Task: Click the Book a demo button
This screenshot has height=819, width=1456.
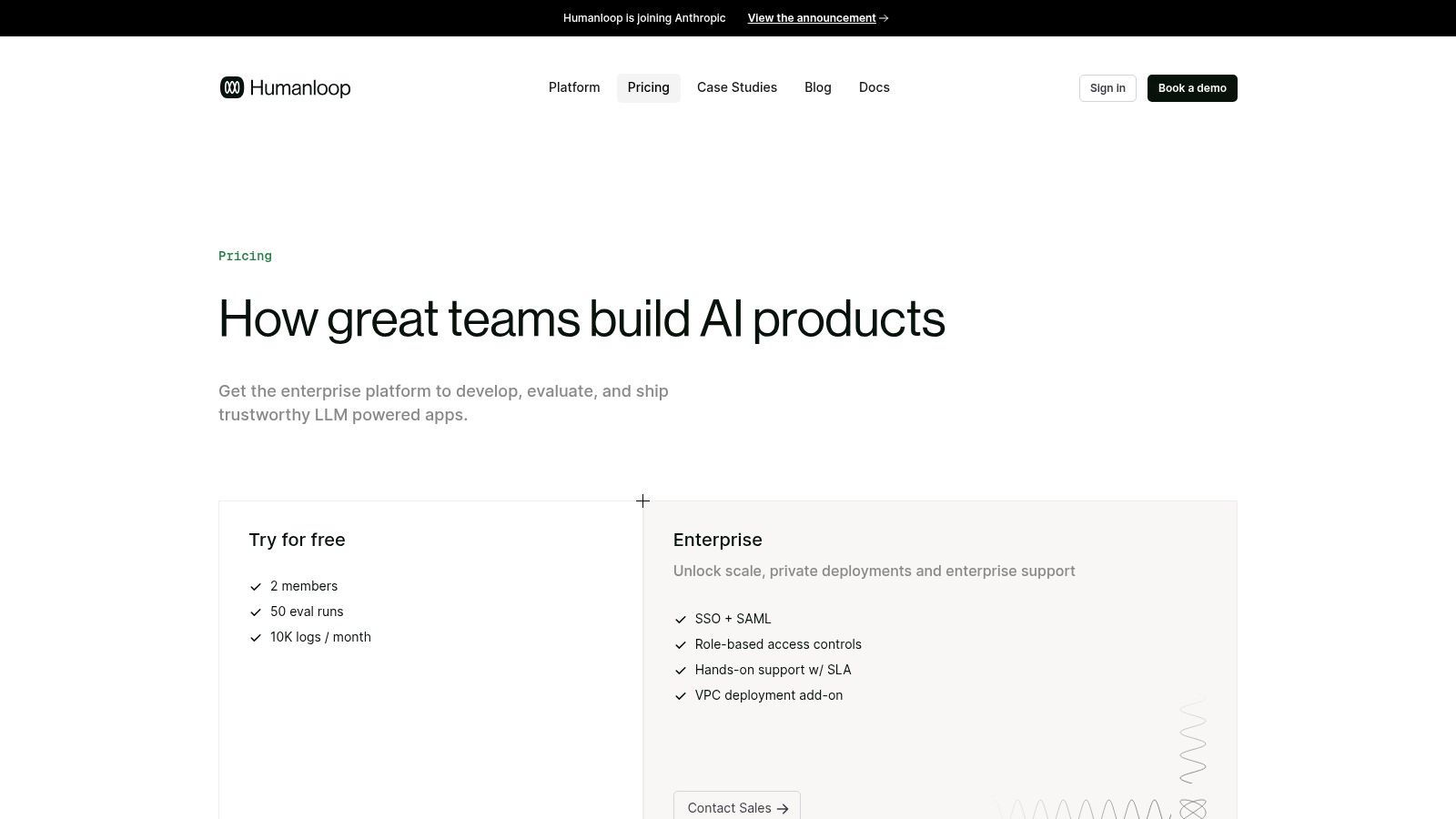Action: (x=1192, y=87)
